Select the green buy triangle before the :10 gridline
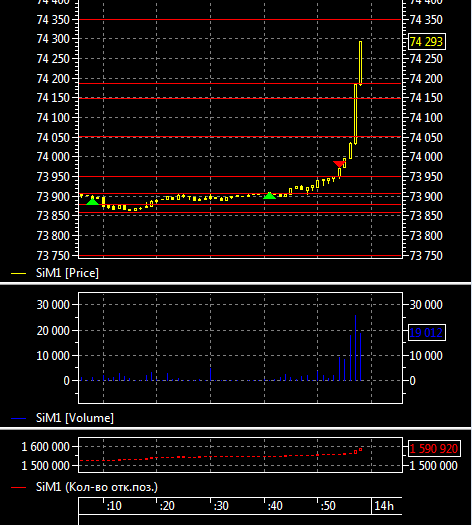The image size is (472, 525). coord(92,202)
